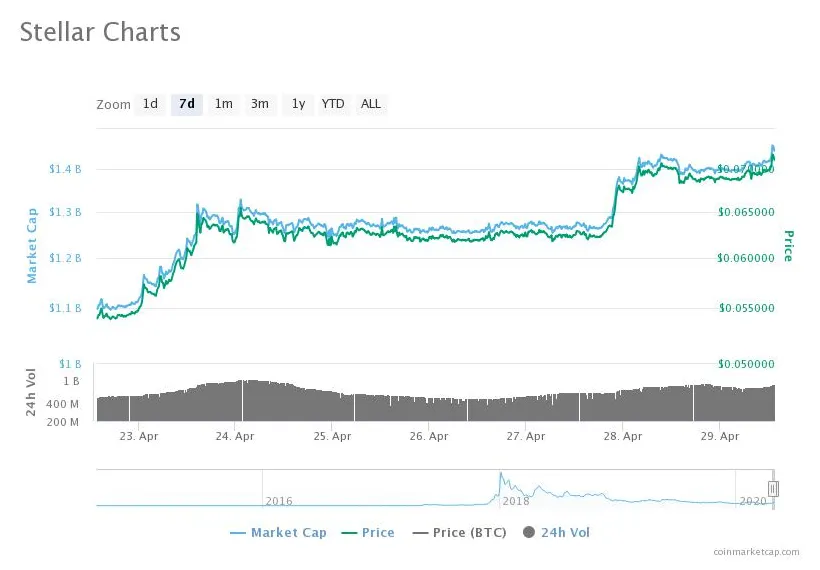The height and width of the screenshot is (570, 820).
Task: Click the 28. Apr date label
Action: tap(623, 436)
